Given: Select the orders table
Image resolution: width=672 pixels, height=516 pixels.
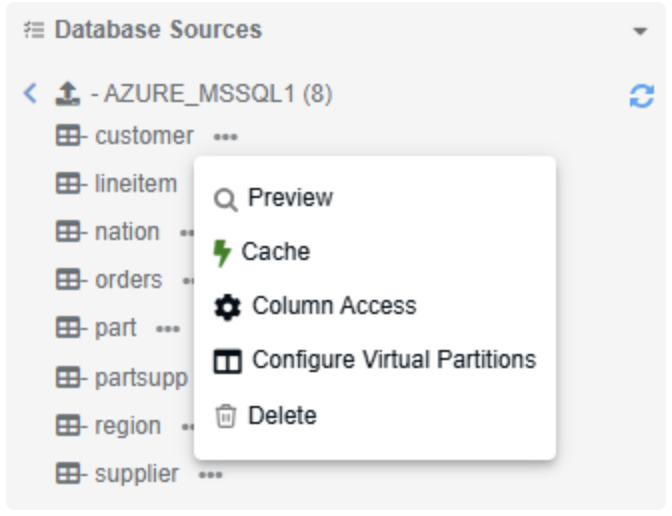Looking at the screenshot, I should [128, 280].
